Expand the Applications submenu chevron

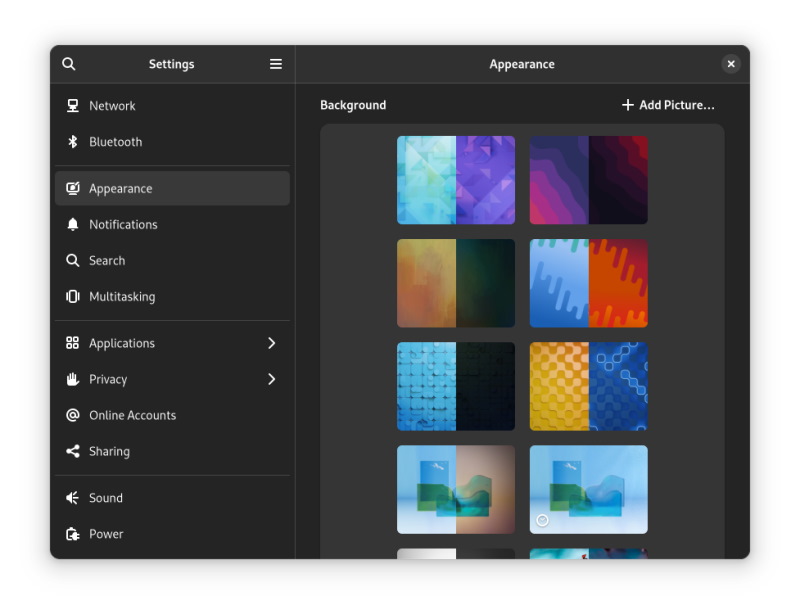[271, 344]
